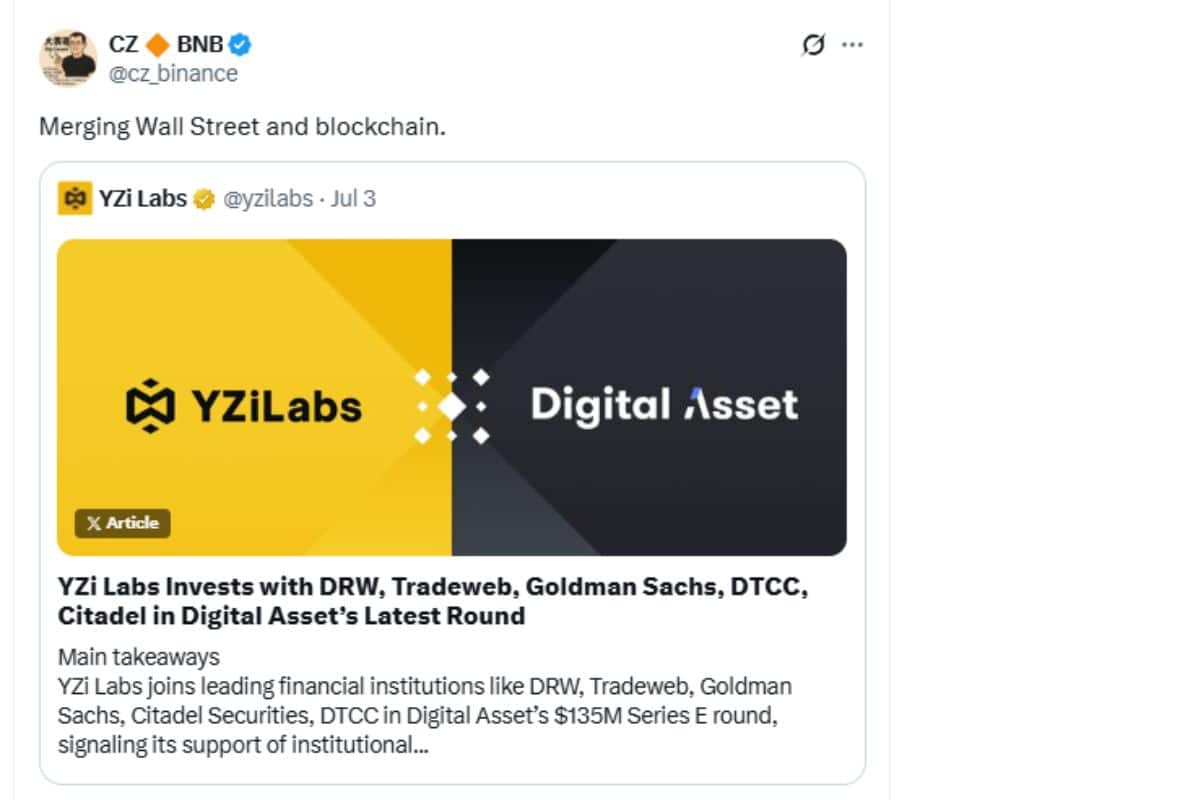The width and height of the screenshot is (1200, 800).
Task: Click the diamond pattern at the banner center
Action: (x=452, y=406)
